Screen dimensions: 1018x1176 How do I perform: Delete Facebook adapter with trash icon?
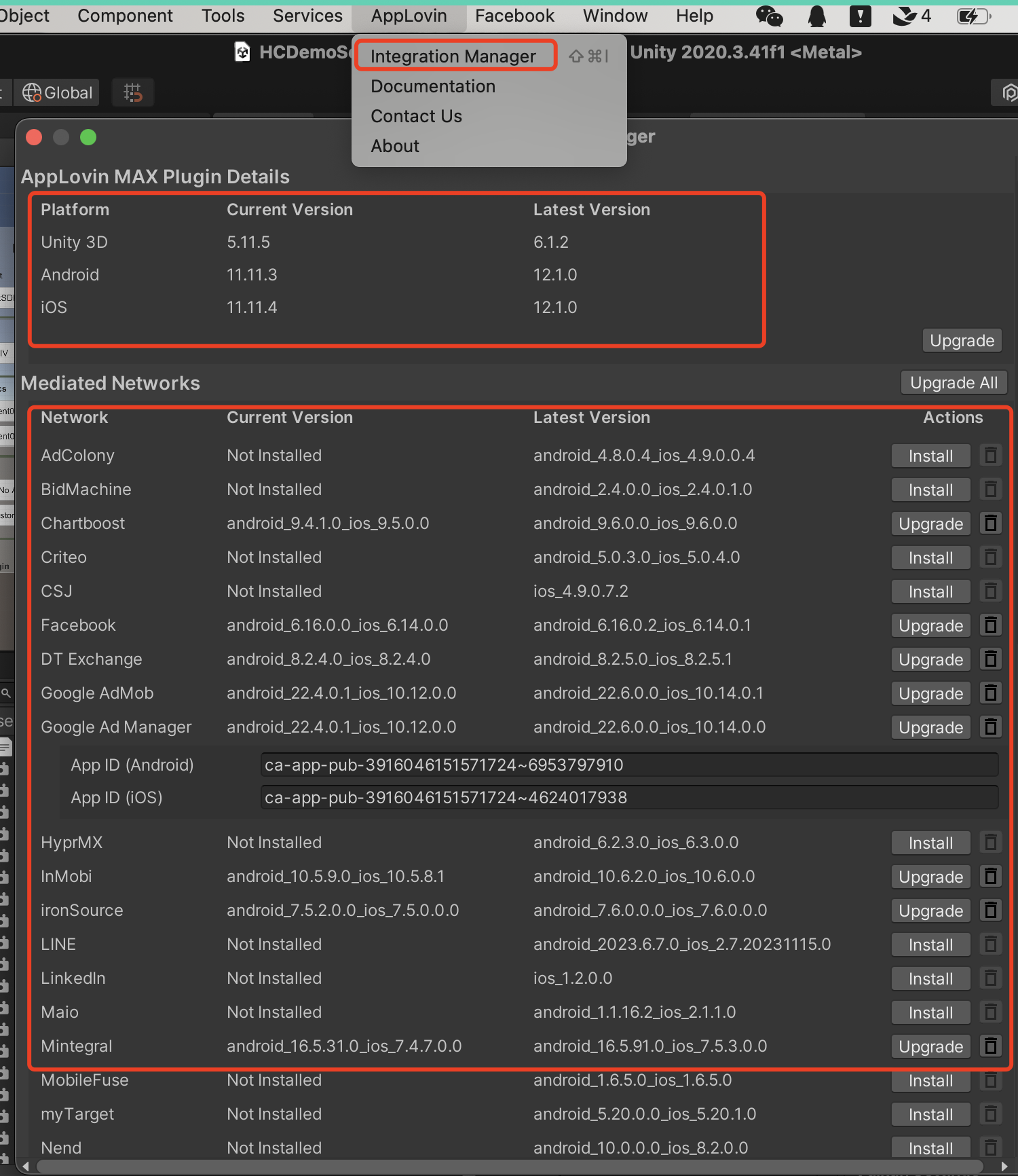point(991,625)
